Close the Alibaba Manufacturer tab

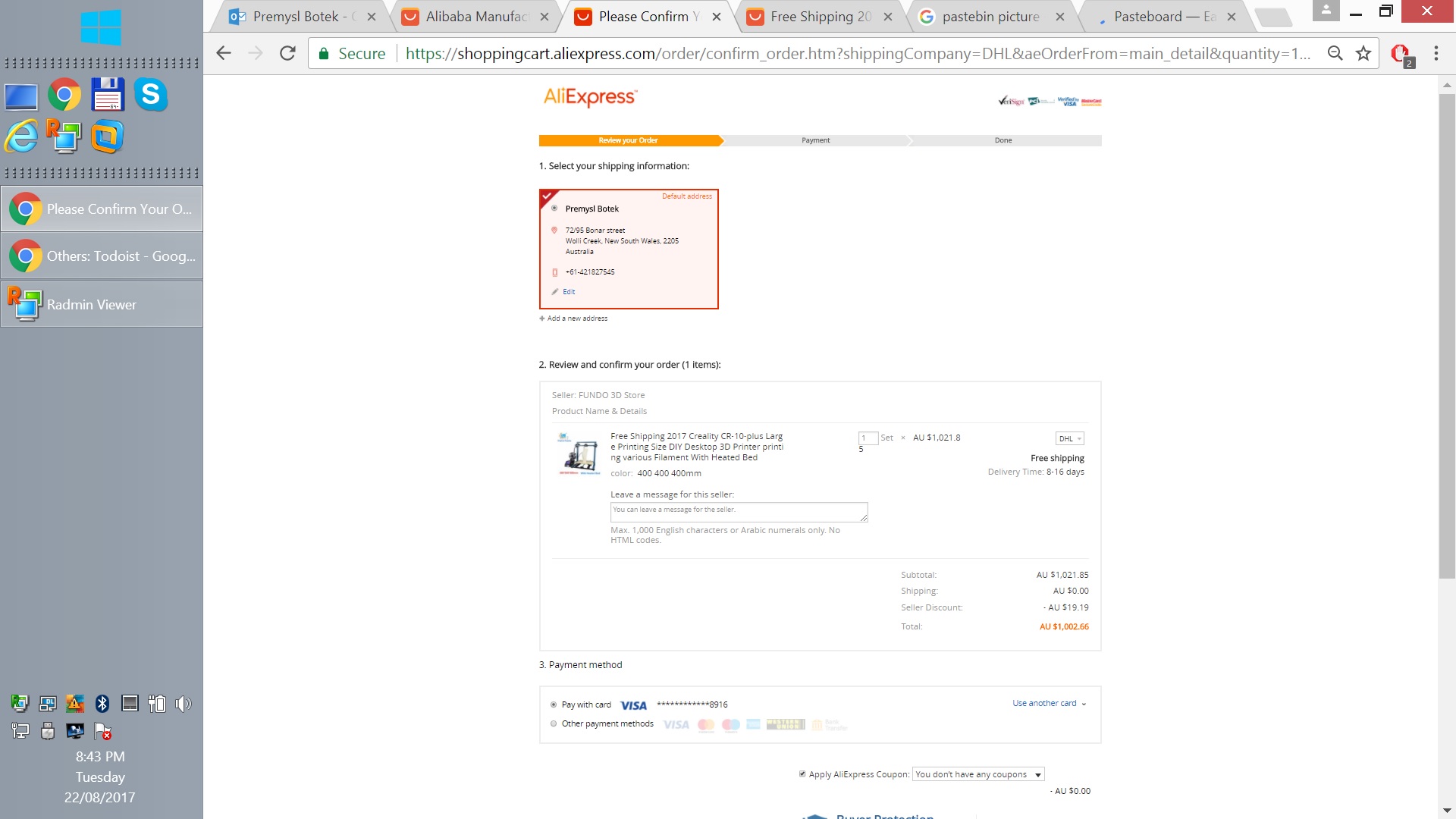coord(544,17)
